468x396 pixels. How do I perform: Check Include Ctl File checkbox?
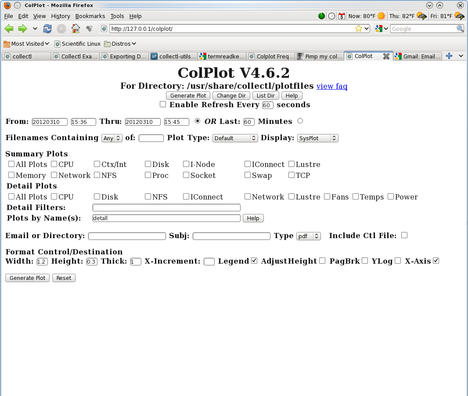coord(404,235)
